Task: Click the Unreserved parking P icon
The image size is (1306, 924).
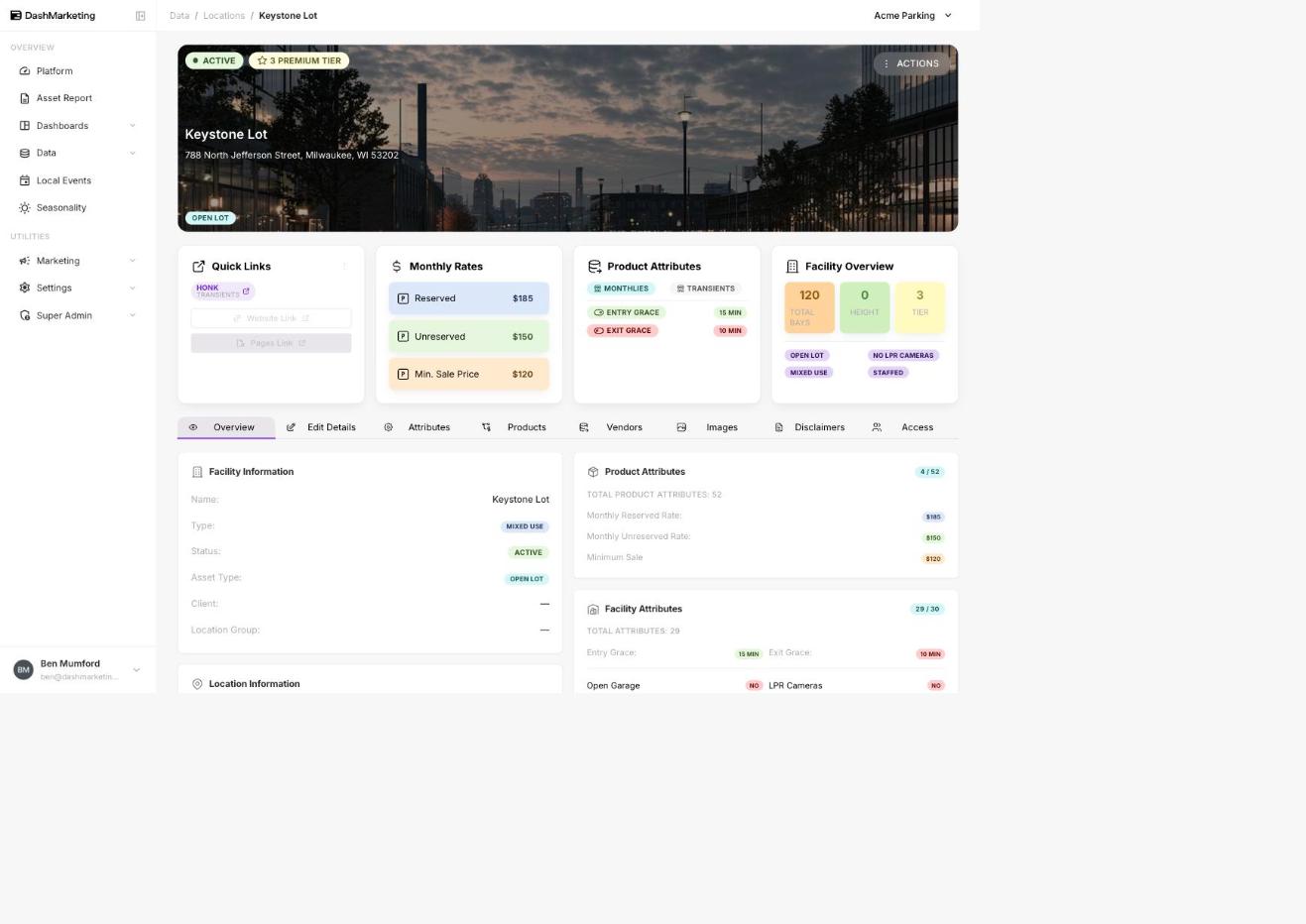Action: [403, 336]
